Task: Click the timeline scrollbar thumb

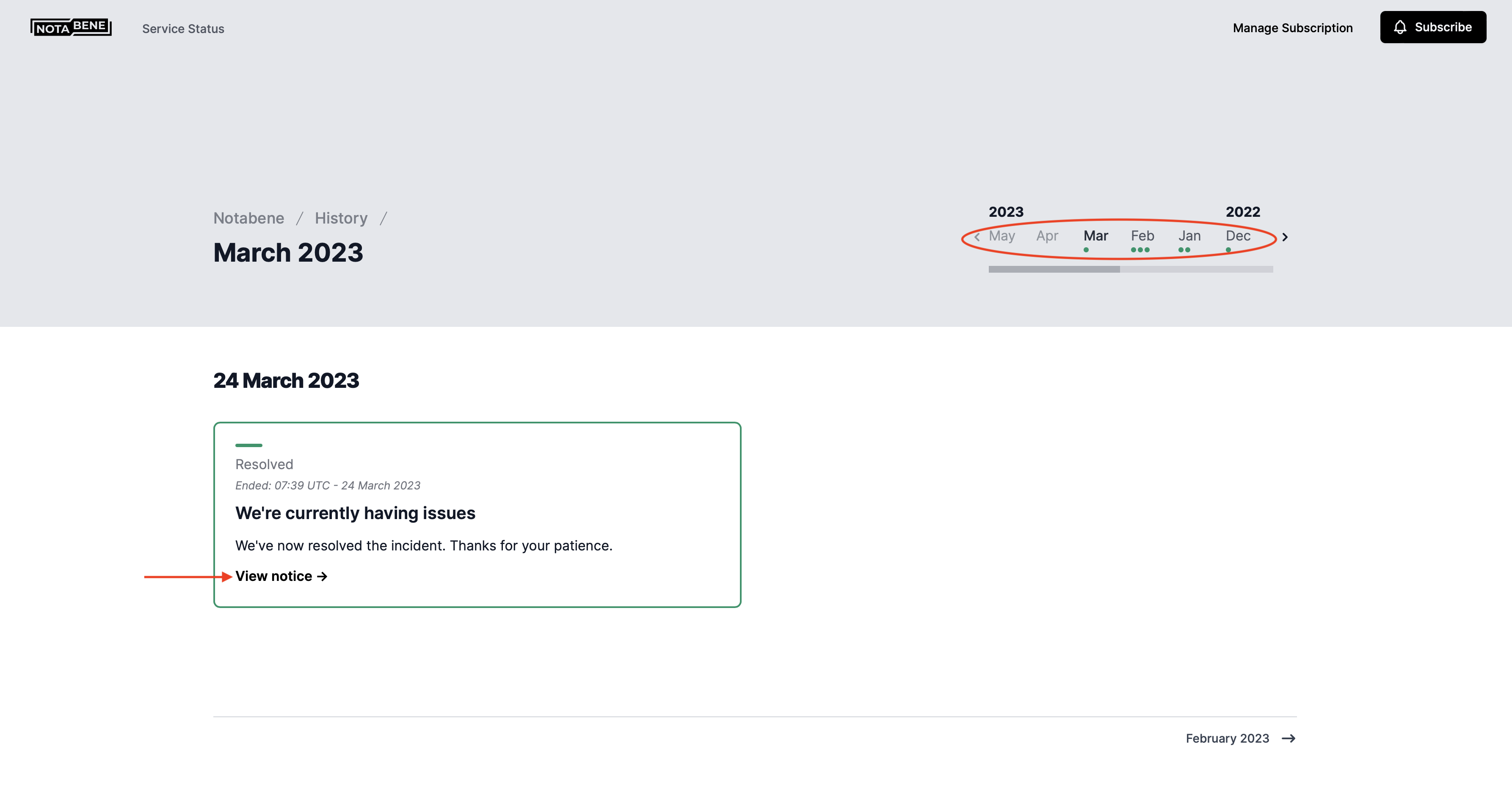Action: pos(1054,269)
